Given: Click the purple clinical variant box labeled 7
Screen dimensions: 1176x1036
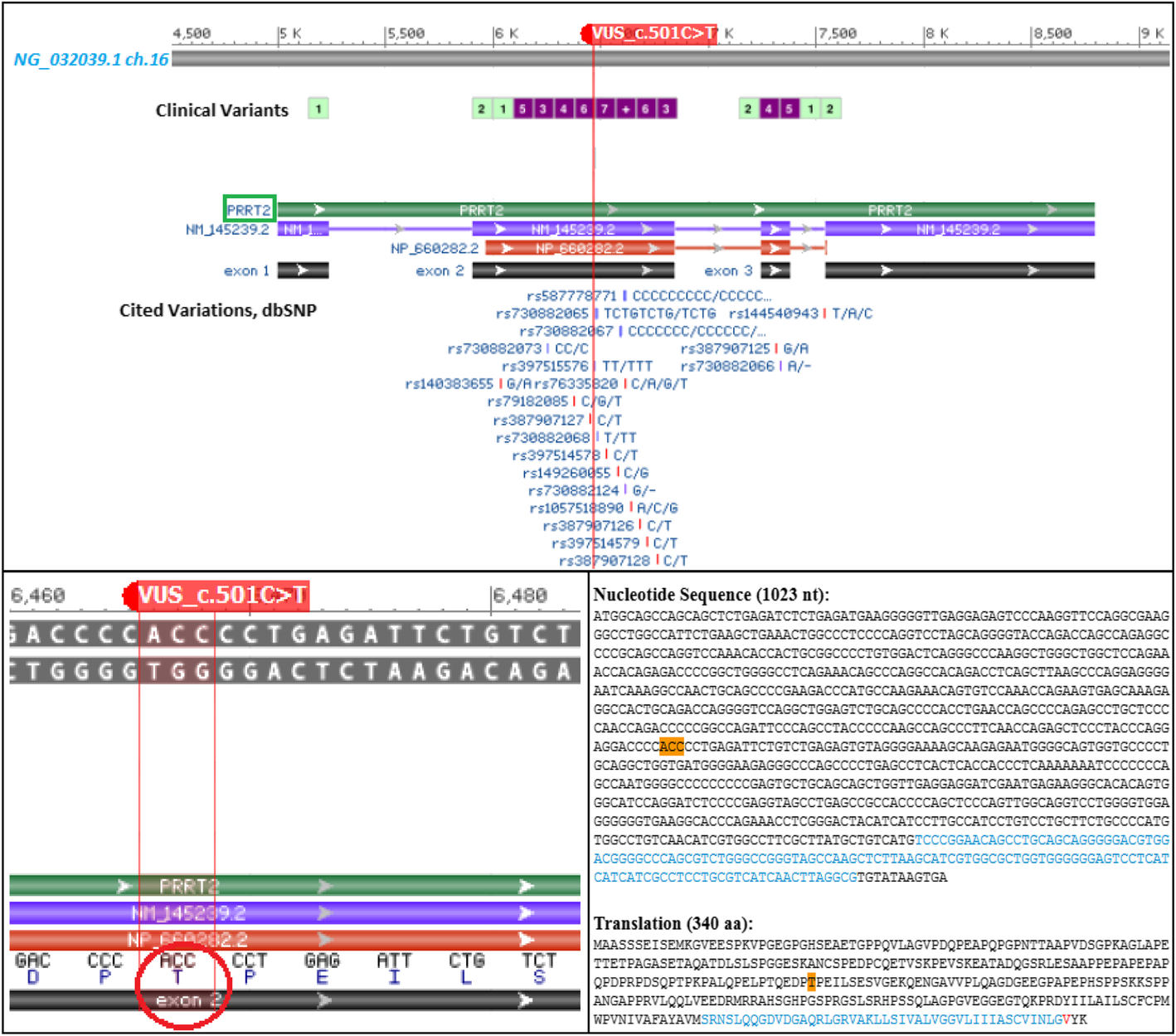Looking at the screenshot, I should (605, 109).
